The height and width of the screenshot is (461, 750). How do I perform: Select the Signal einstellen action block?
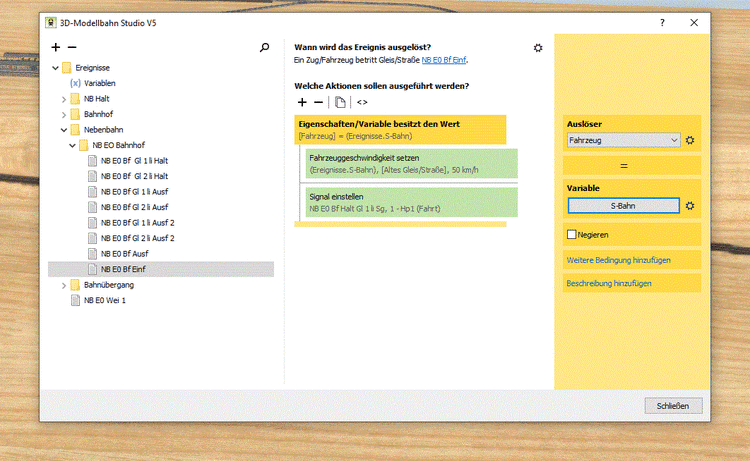[410, 201]
